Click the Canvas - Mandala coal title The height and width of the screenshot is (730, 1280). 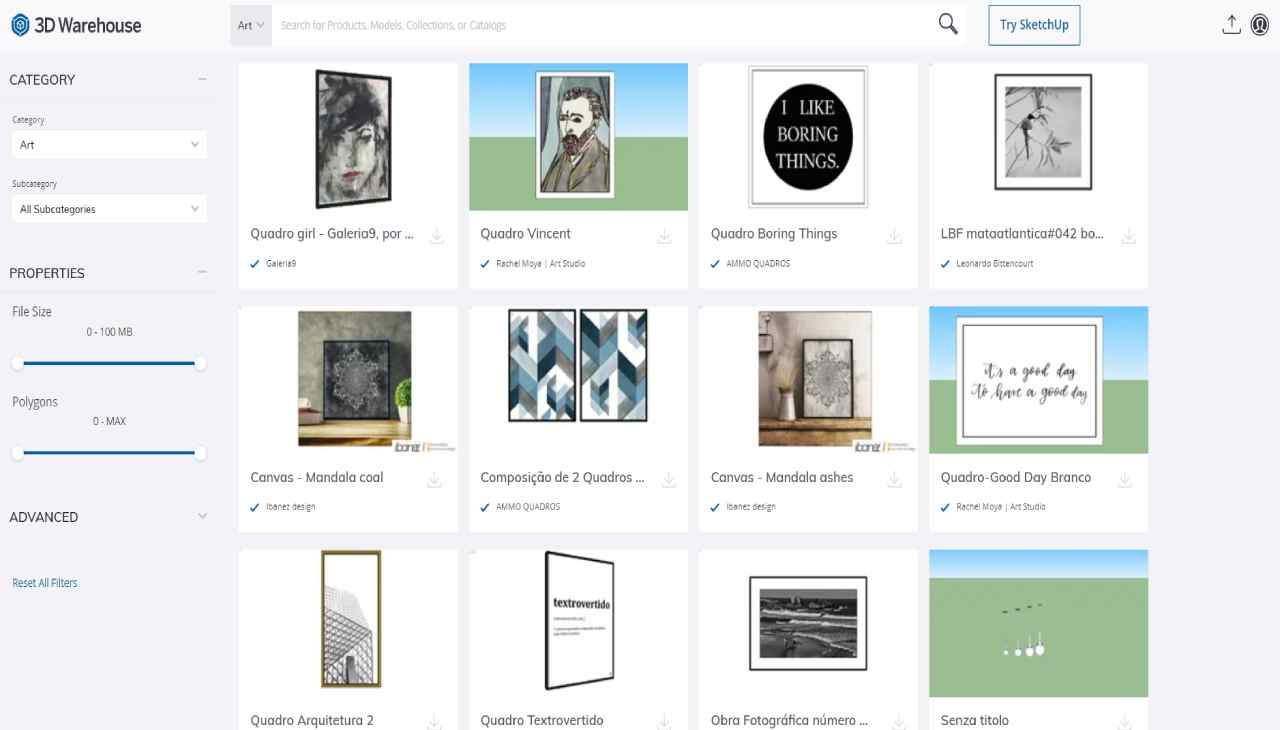(x=317, y=478)
